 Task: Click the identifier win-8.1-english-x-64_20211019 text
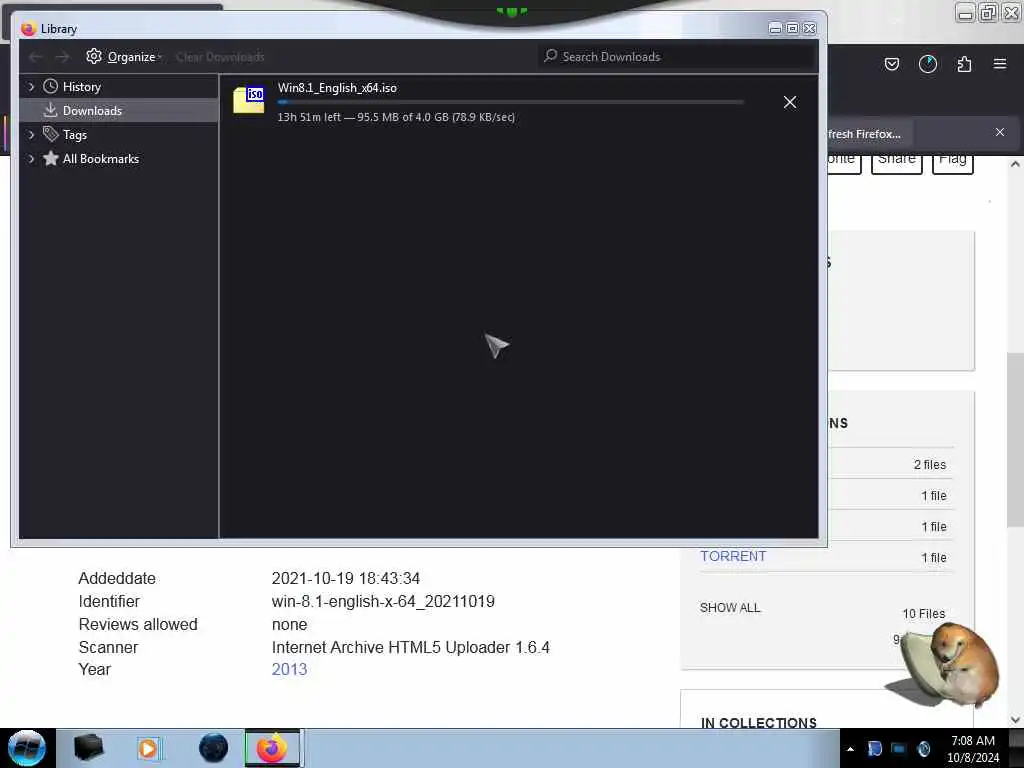pos(383,601)
